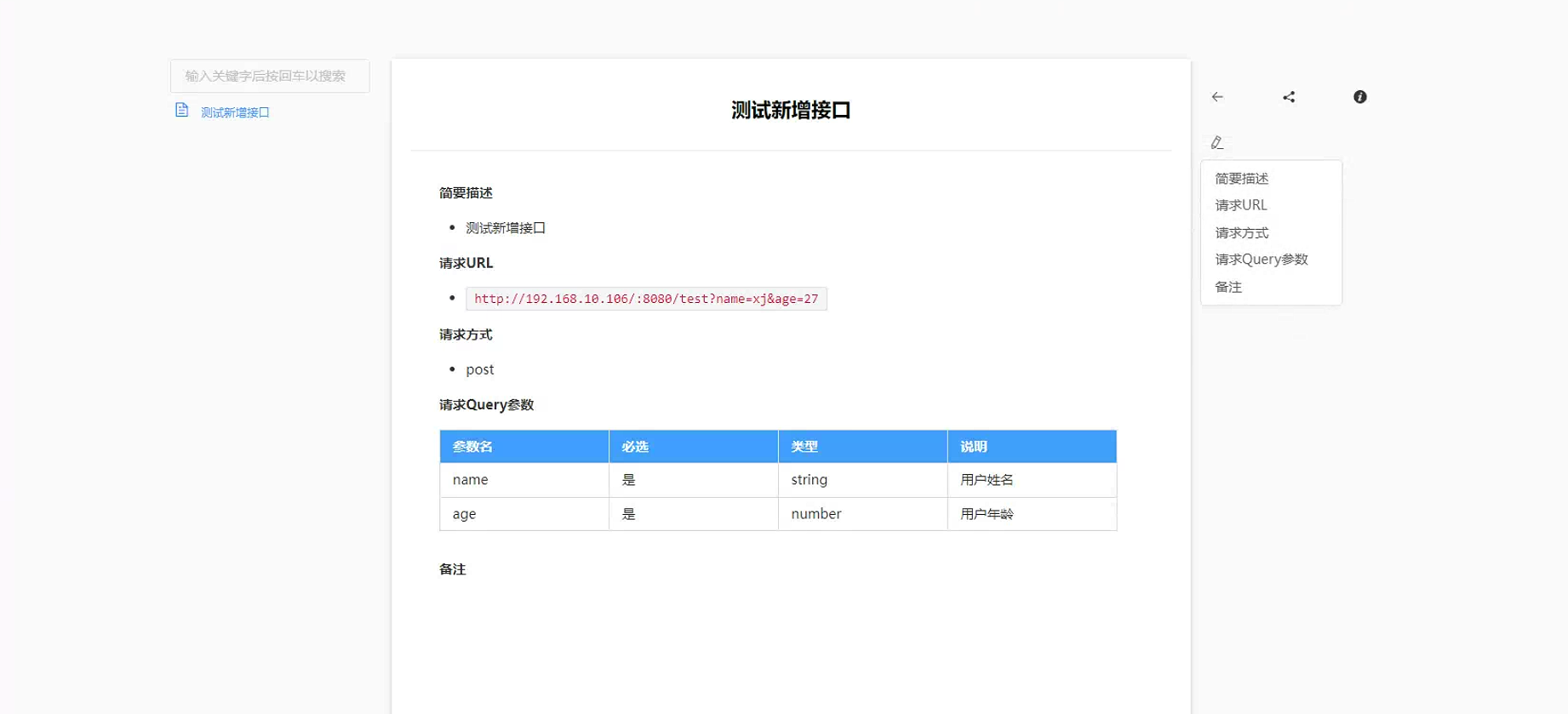Image resolution: width=1568 pixels, height=714 pixels.
Task: Jump to 简要描述 in the outline
Action: pos(1241,179)
